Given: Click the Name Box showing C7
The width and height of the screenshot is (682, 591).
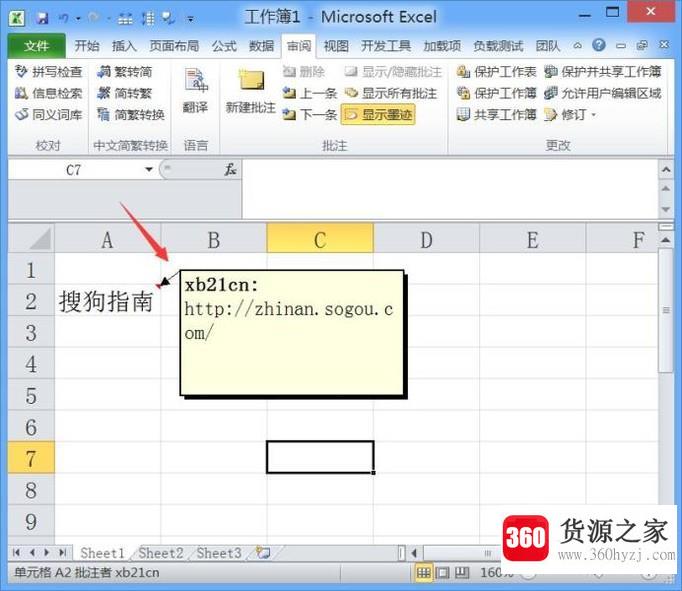Looking at the screenshot, I should [75, 170].
